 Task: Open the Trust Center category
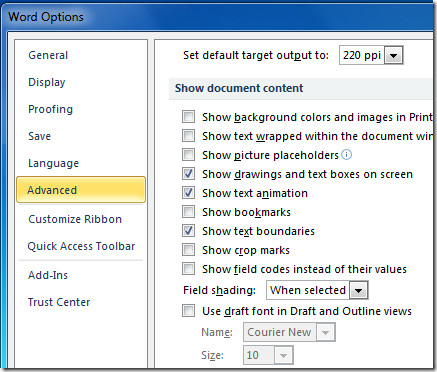[59, 302]
